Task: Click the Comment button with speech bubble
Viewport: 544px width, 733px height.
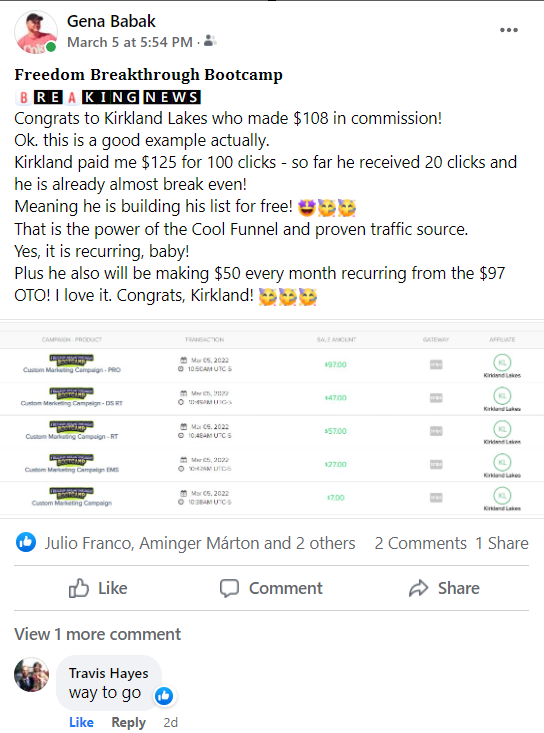Action: [x=271, y=588]
